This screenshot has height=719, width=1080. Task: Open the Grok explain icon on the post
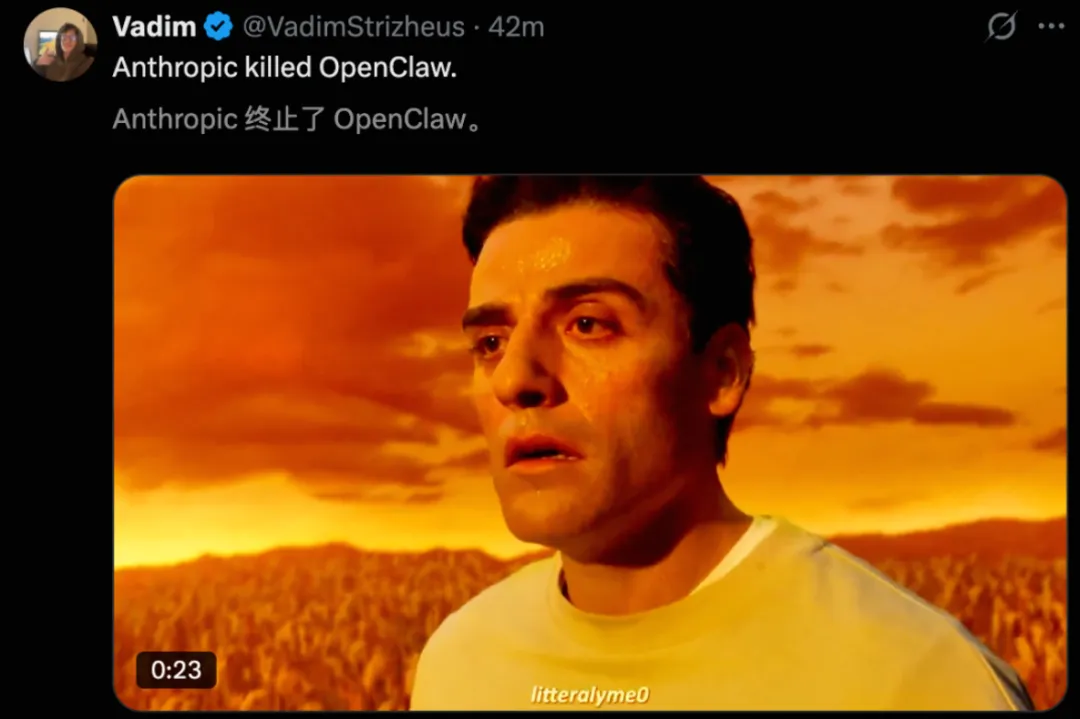(1001, 27)
